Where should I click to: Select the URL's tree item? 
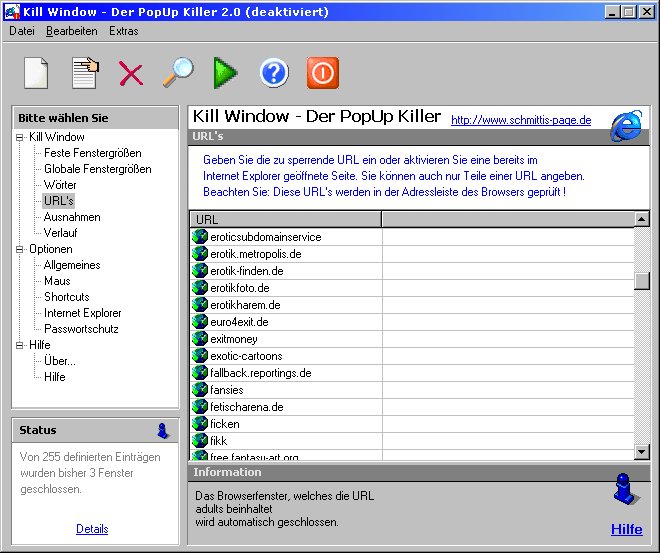point(59,201)
